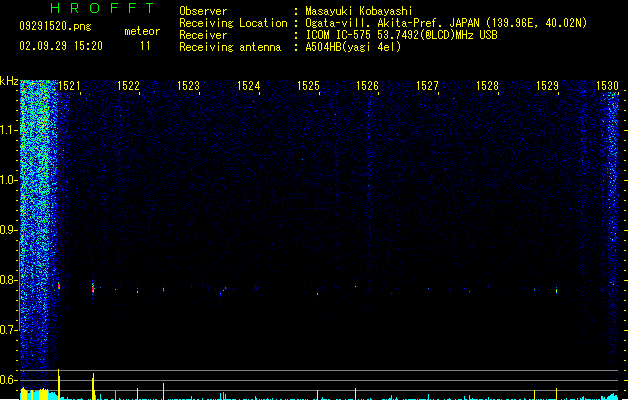Click the 1527 time marker
This screenshot has width=629, height=400.
coord(428,86)
